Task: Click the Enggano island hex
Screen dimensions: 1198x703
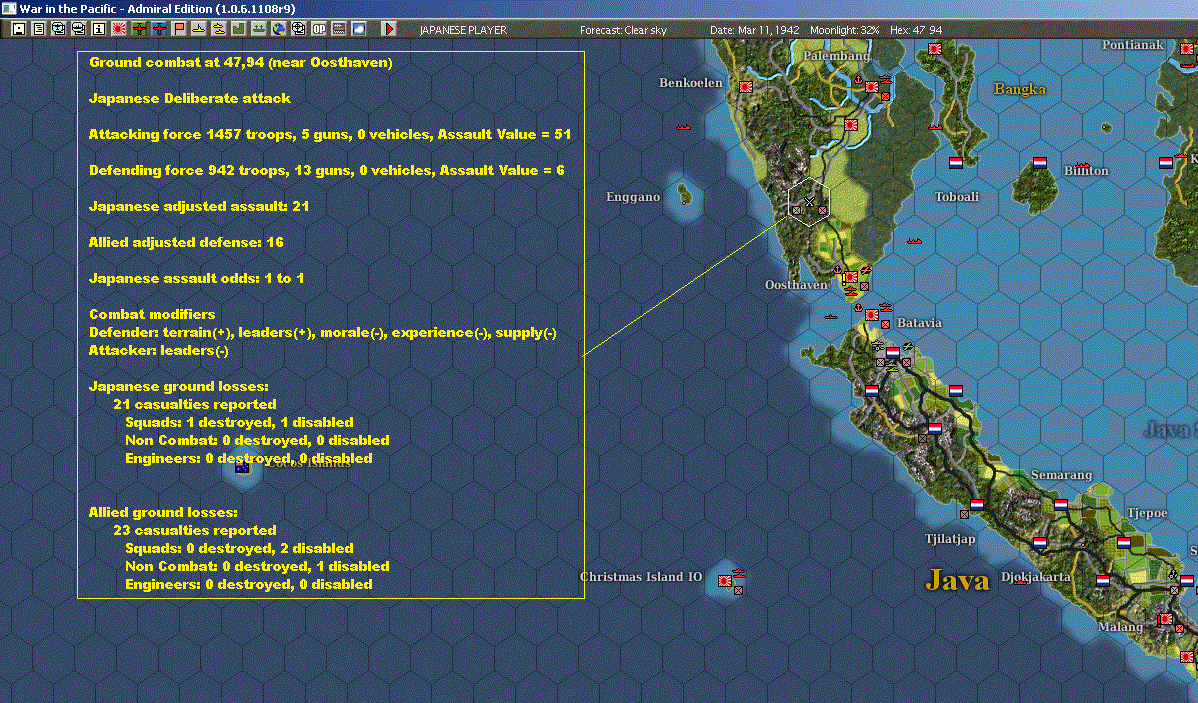Action: [x=685, y=195]
